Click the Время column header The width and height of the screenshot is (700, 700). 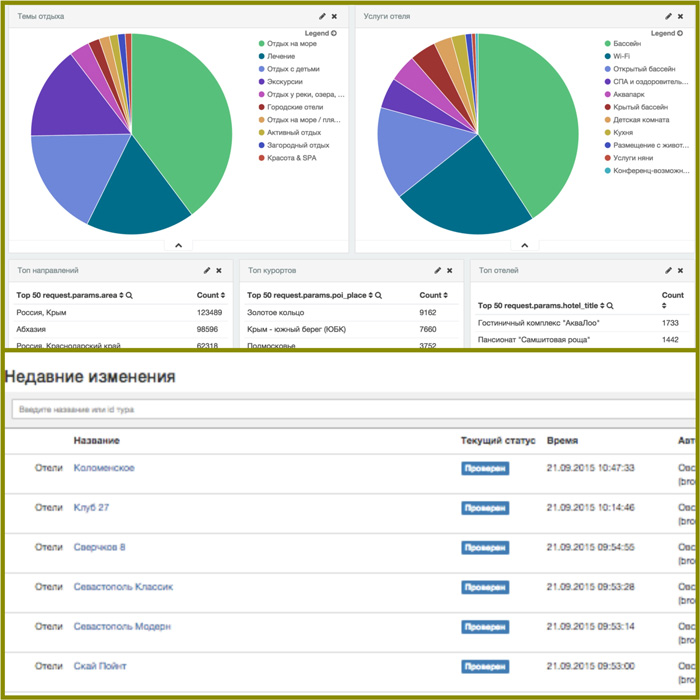562,441
